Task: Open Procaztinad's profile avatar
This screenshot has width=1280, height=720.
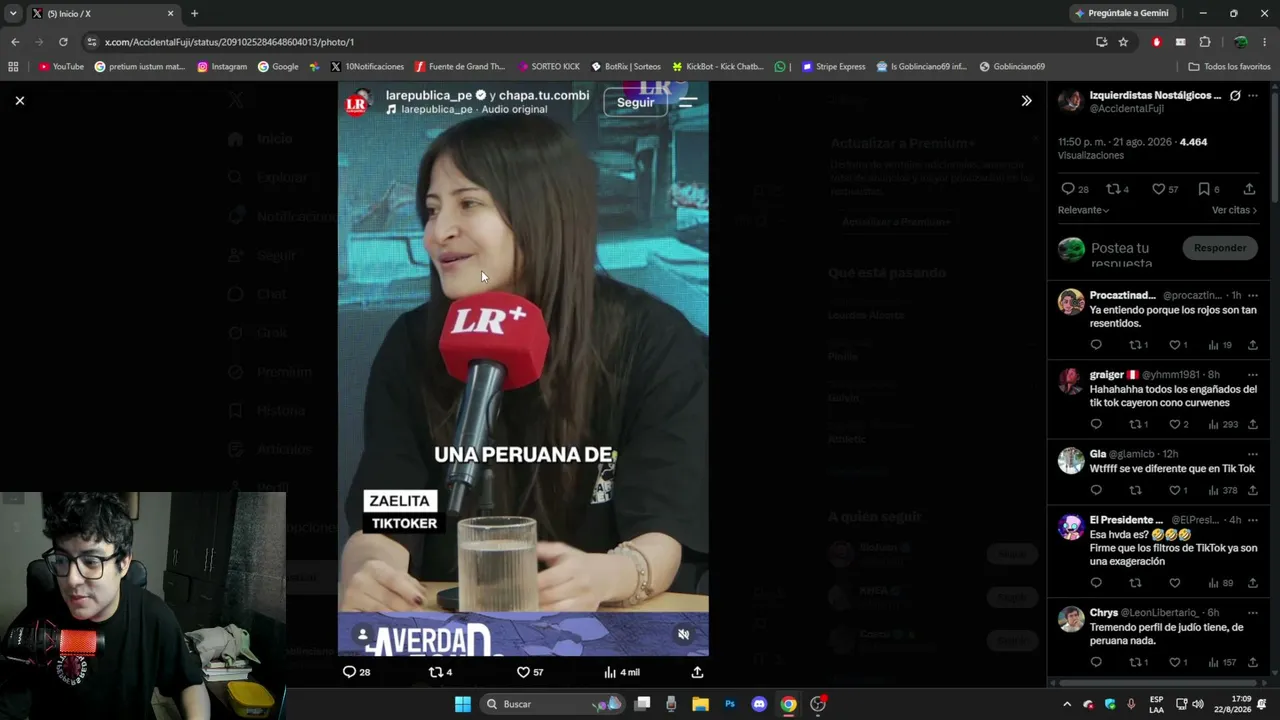Action: pyautogui.click(x=1071, y=302)
